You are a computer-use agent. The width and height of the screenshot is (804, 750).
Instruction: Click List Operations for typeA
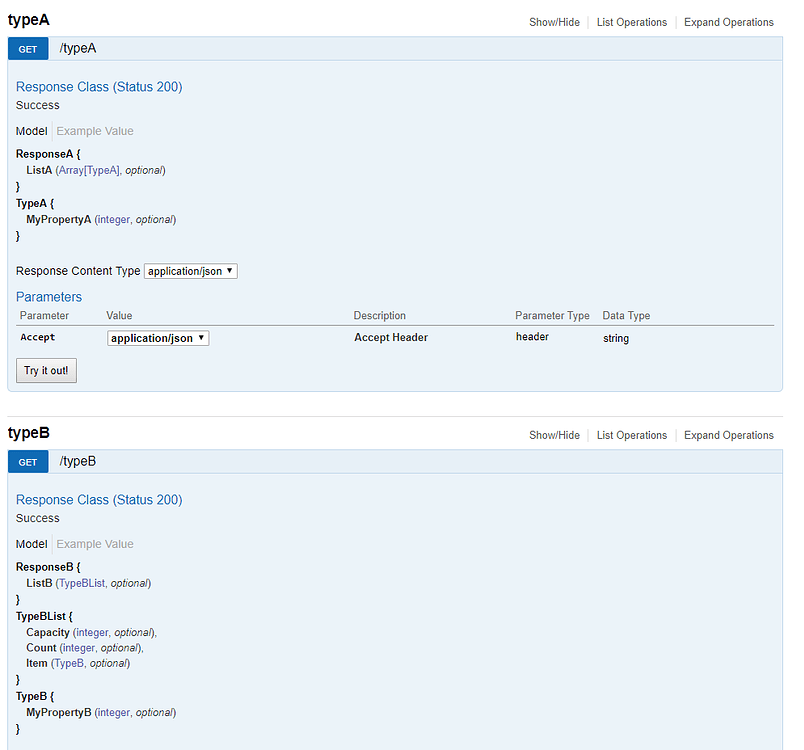(x=631, y=22)
